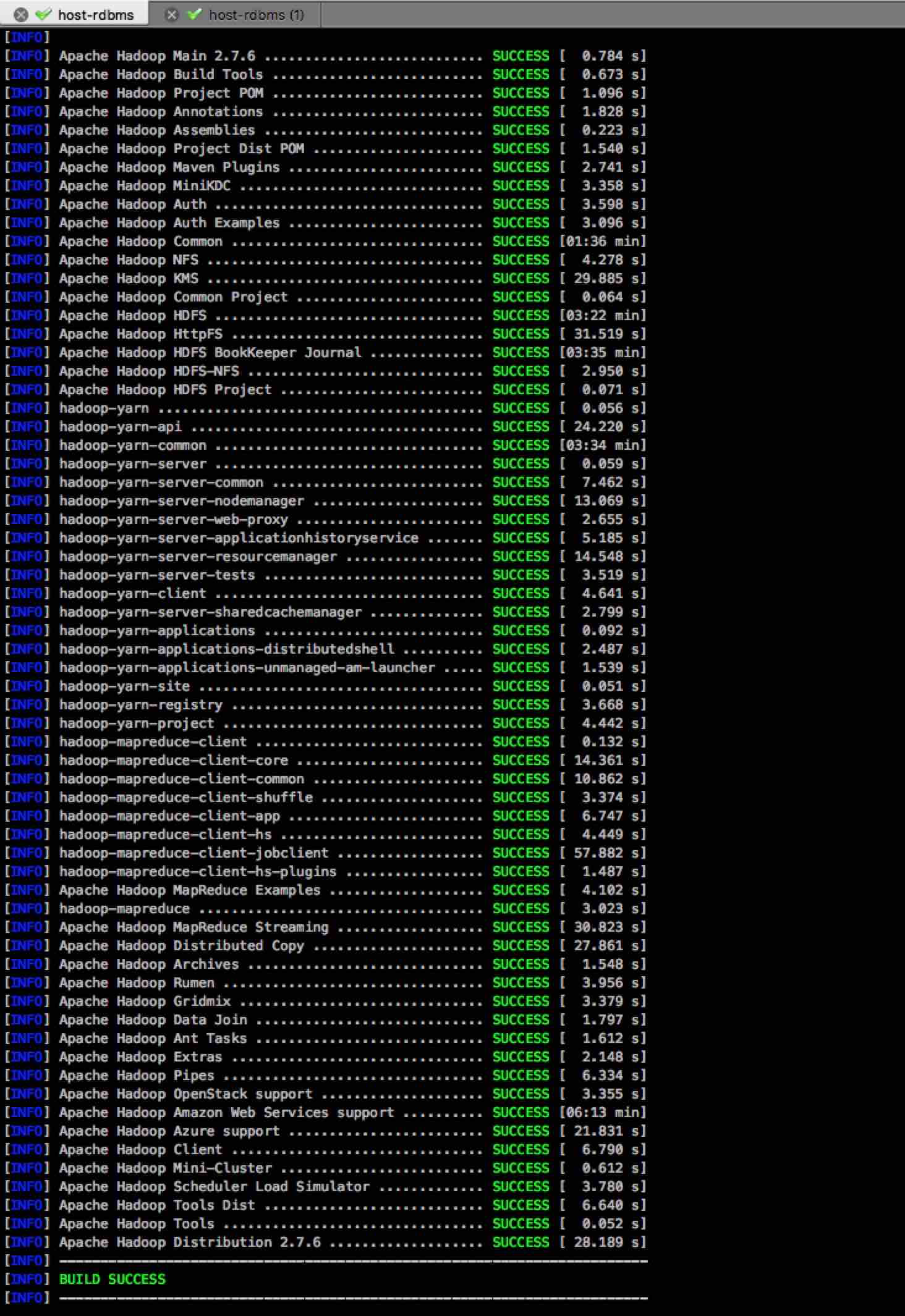Click green checkmark on host-rdbms (1) tab
Screen dimensions: 905x1316
[195, 14]
